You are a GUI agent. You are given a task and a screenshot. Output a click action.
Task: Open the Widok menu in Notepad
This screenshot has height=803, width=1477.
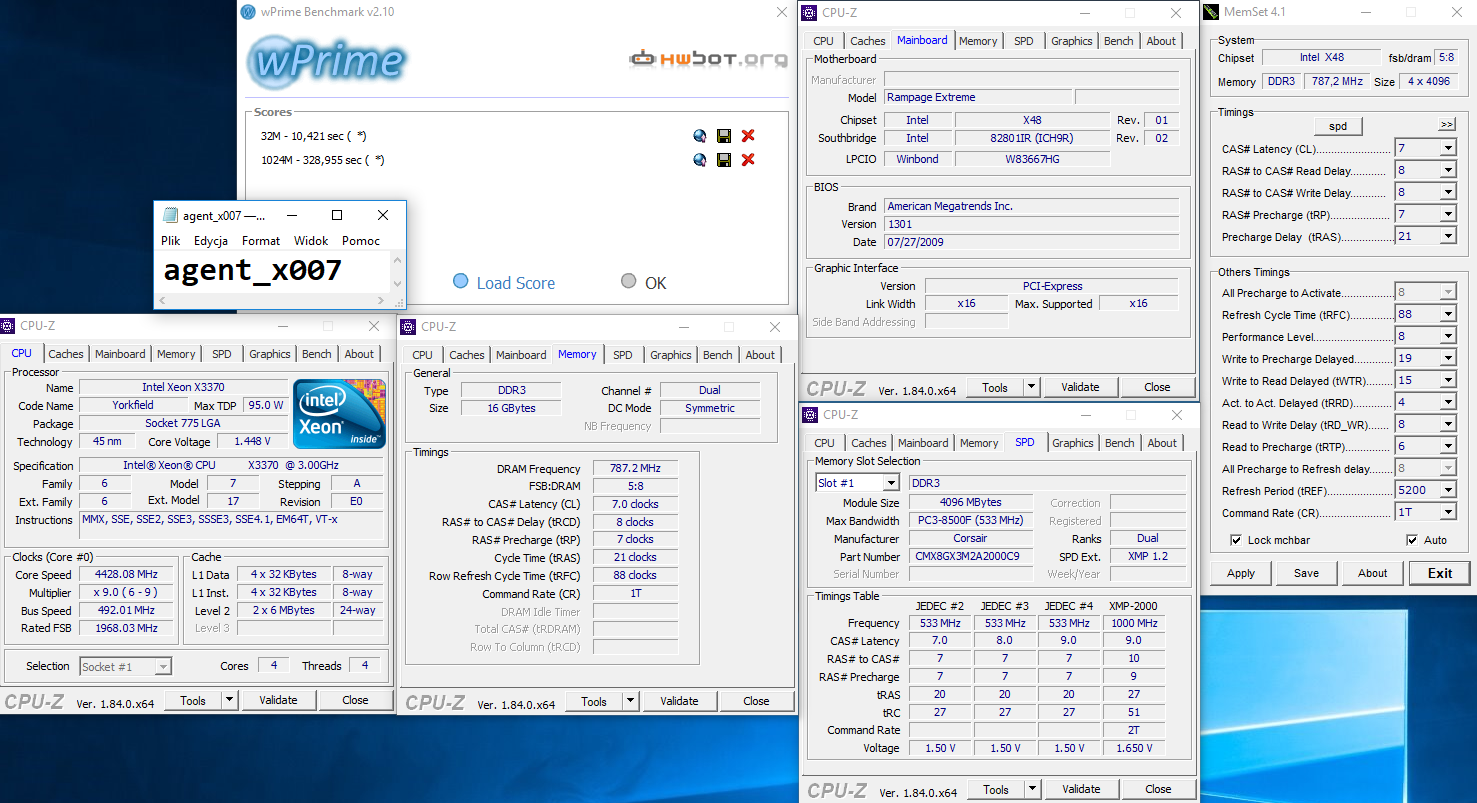[311, 241]
